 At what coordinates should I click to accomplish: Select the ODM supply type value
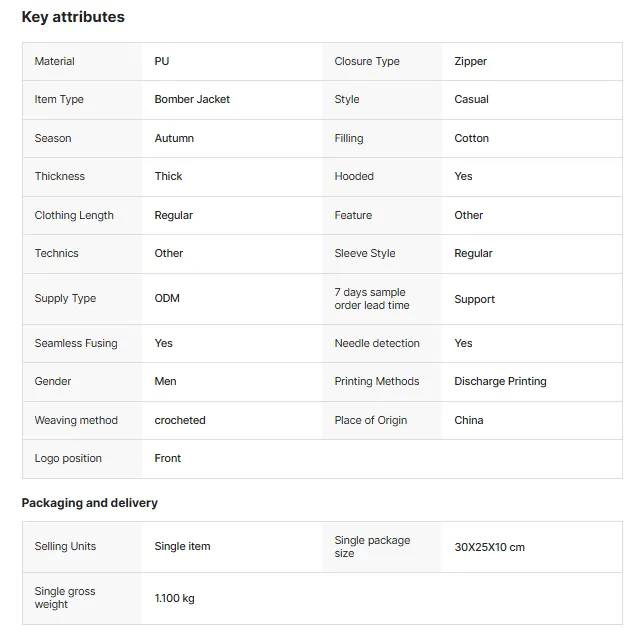pos(167,298)
